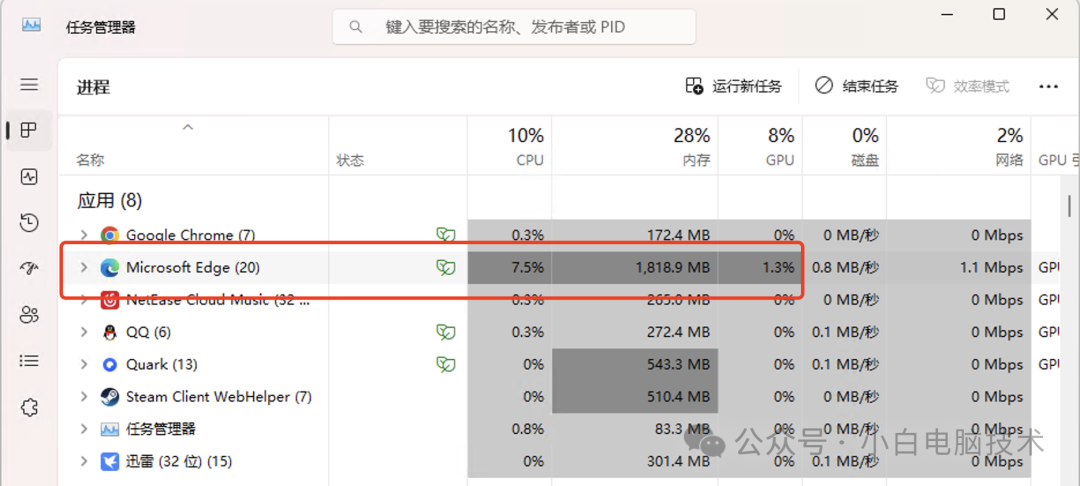Open the more options ellipsis menu
Screen dimensions: 1080x486
click(1048, 86)
